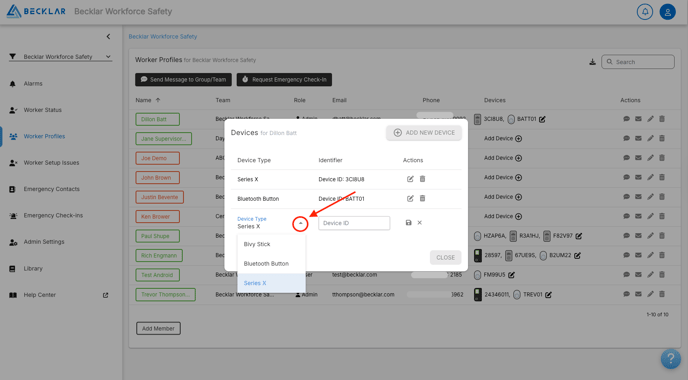Edit devices in Rich Engmann row
Viewport: 688px width, 380px height.
(x=577, y=255)
